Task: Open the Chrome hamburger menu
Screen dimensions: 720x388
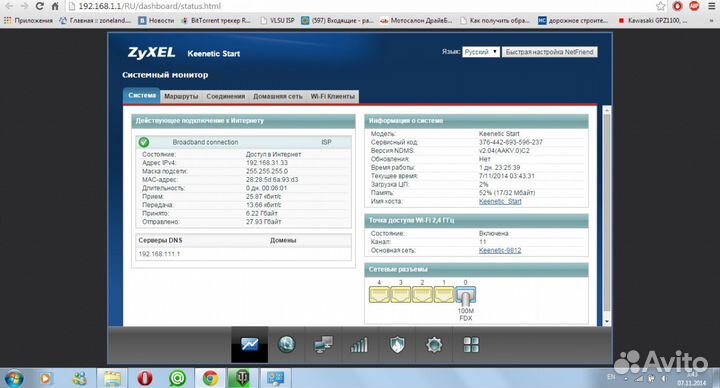Action: point(711,6)
